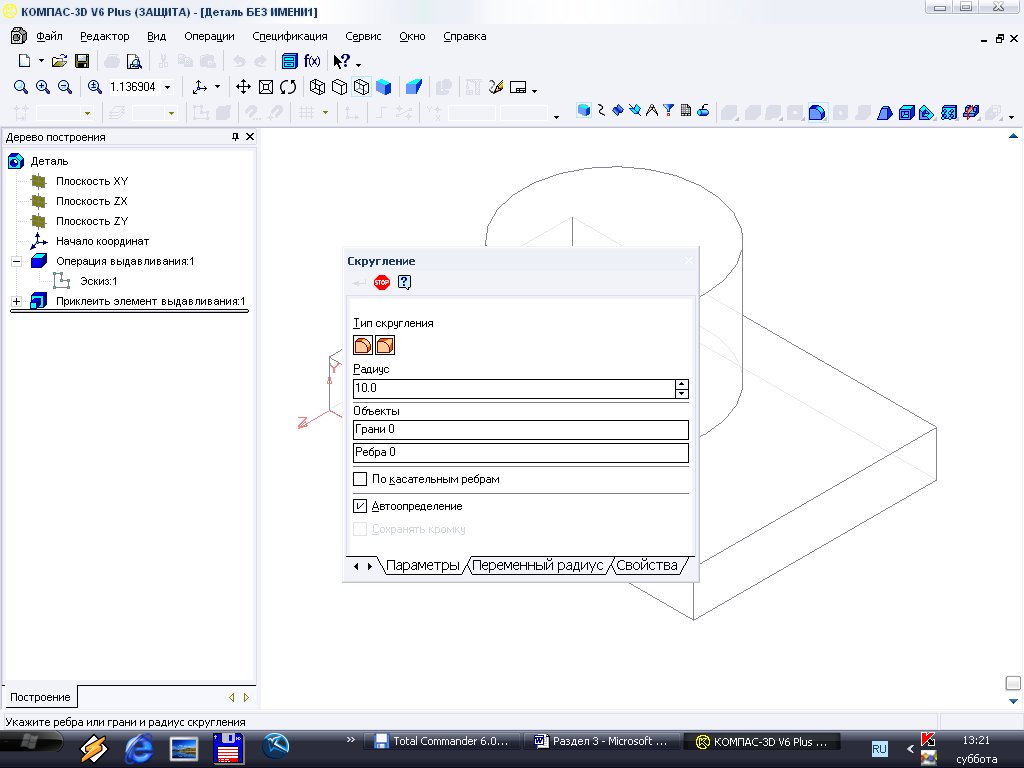The image size is (1024, 768).
Task: Select the Surfaces toolbar icon
Action: pos(618,110)
